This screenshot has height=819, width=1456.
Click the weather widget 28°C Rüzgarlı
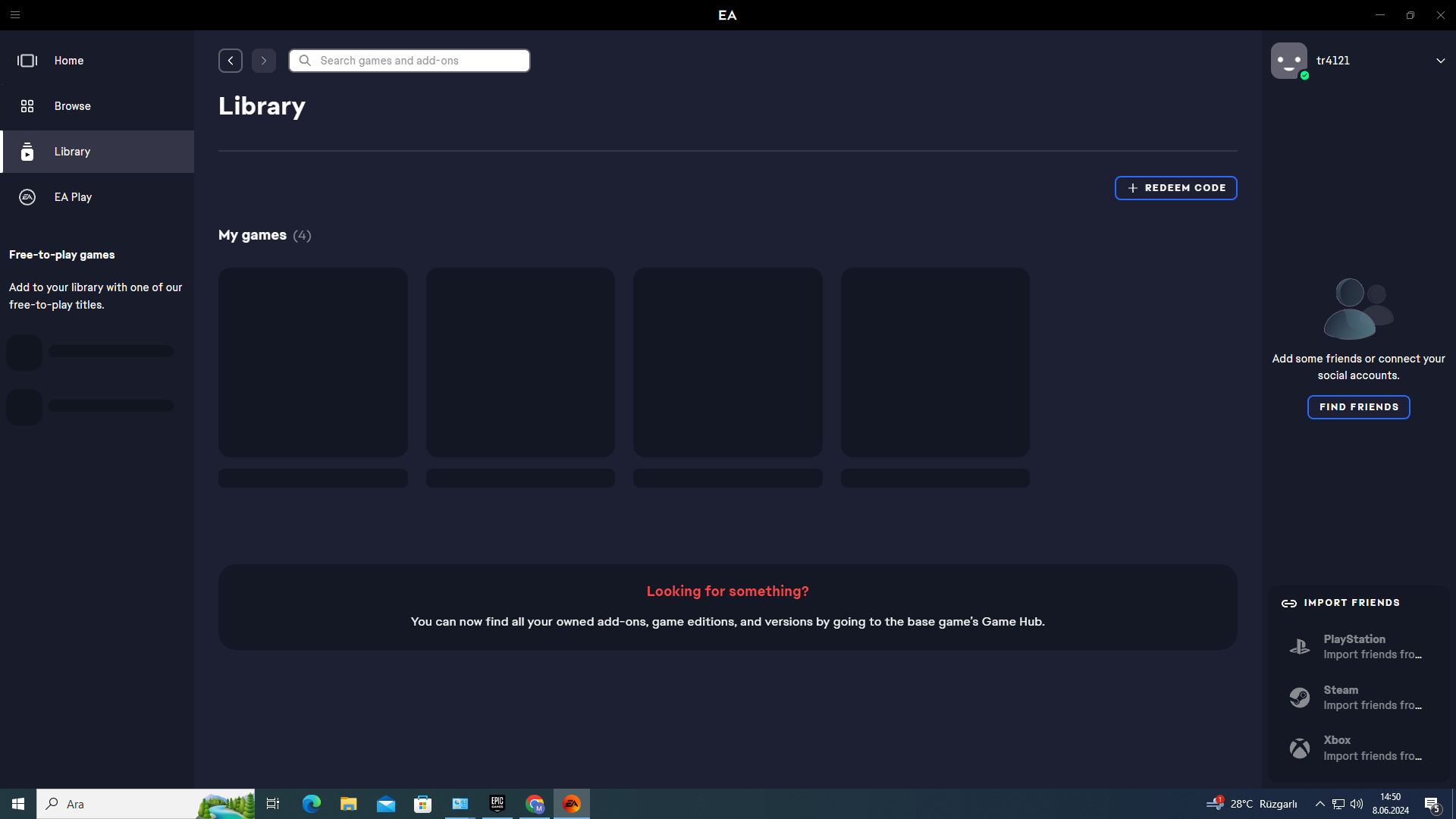coord(1252,804)
